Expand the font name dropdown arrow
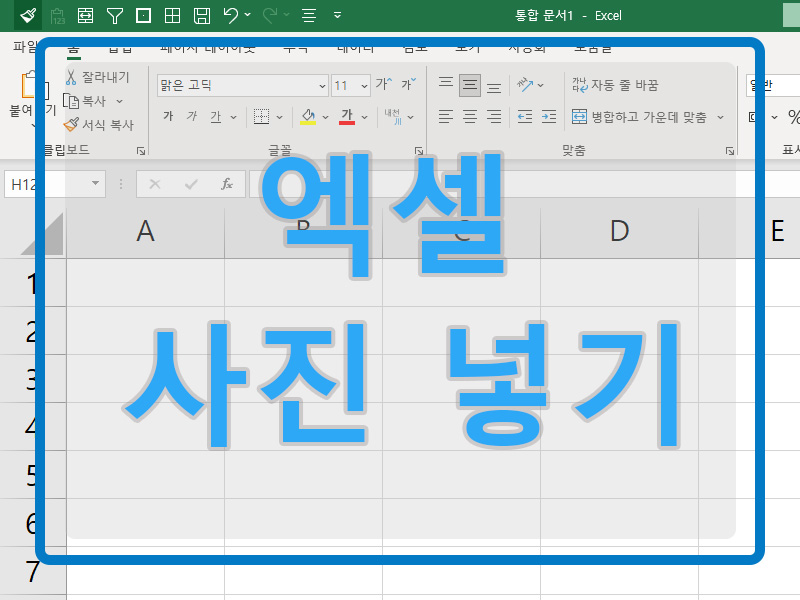The width and height of the screenshot is (800, 600). 322,86
